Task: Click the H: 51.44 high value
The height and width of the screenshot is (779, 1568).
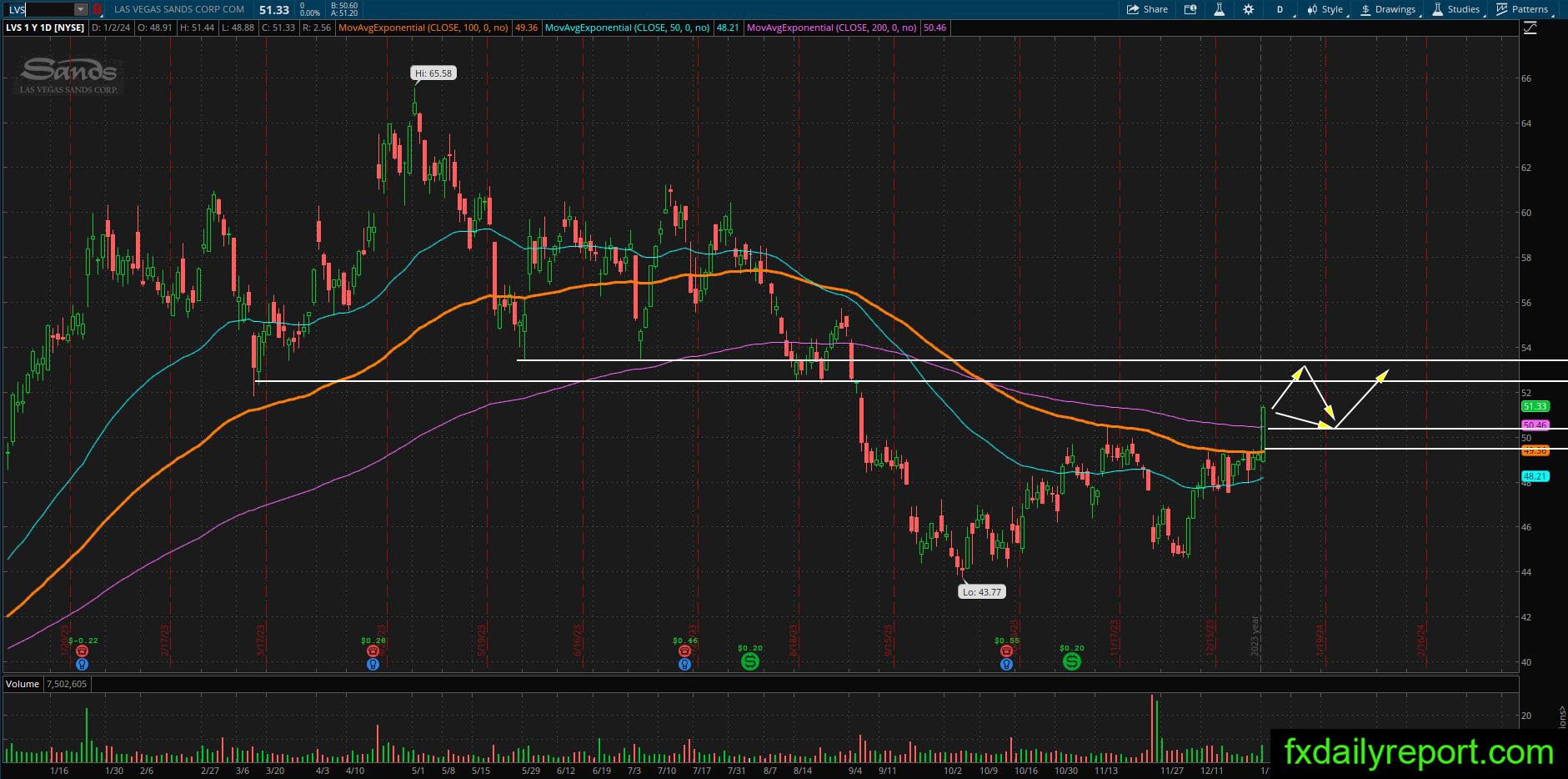Action: 196,28
